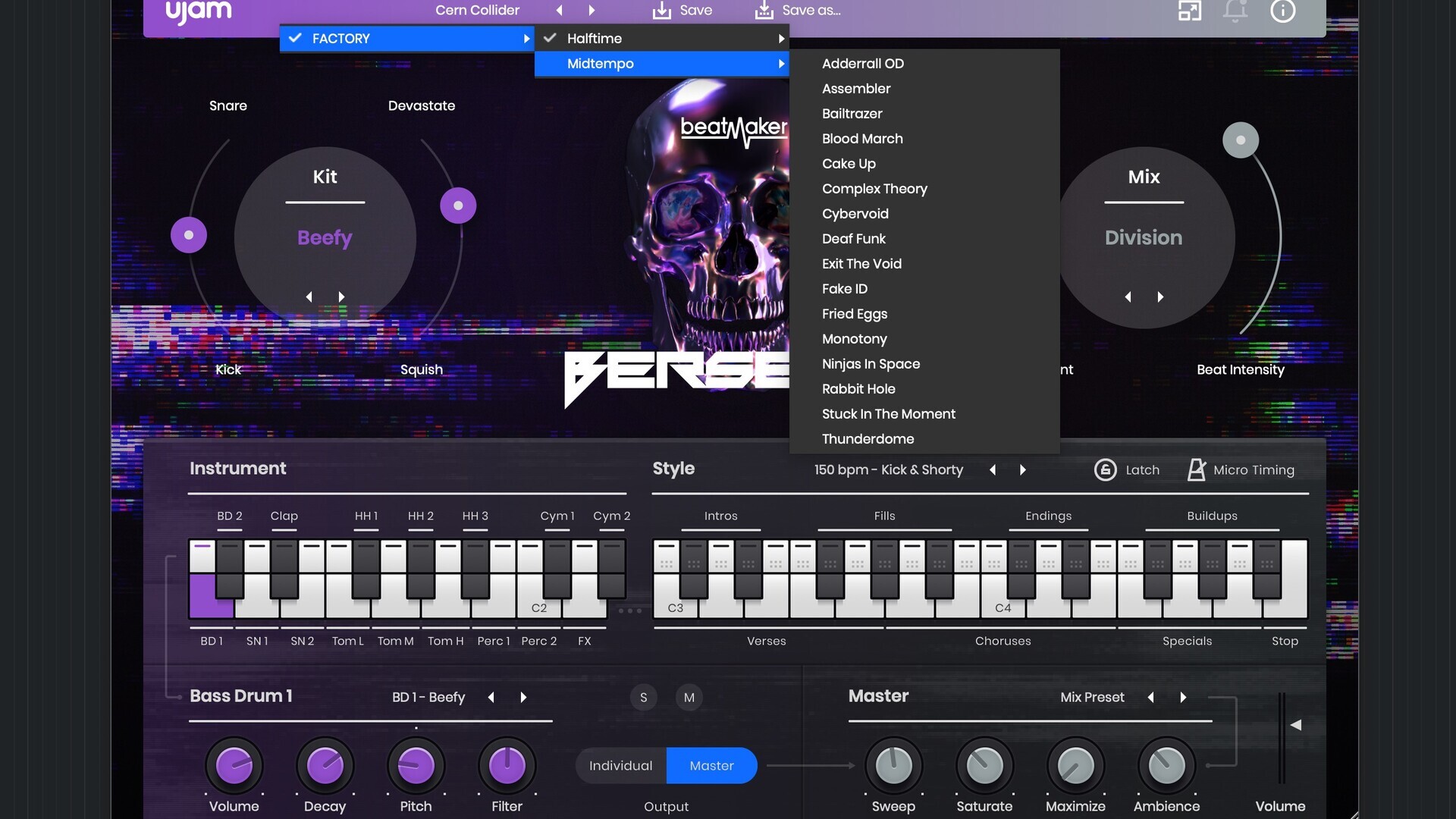The height and width of the screenshot is (819, 1456).
Task: Open the Beefy kit selector
Action: (325, 238)
